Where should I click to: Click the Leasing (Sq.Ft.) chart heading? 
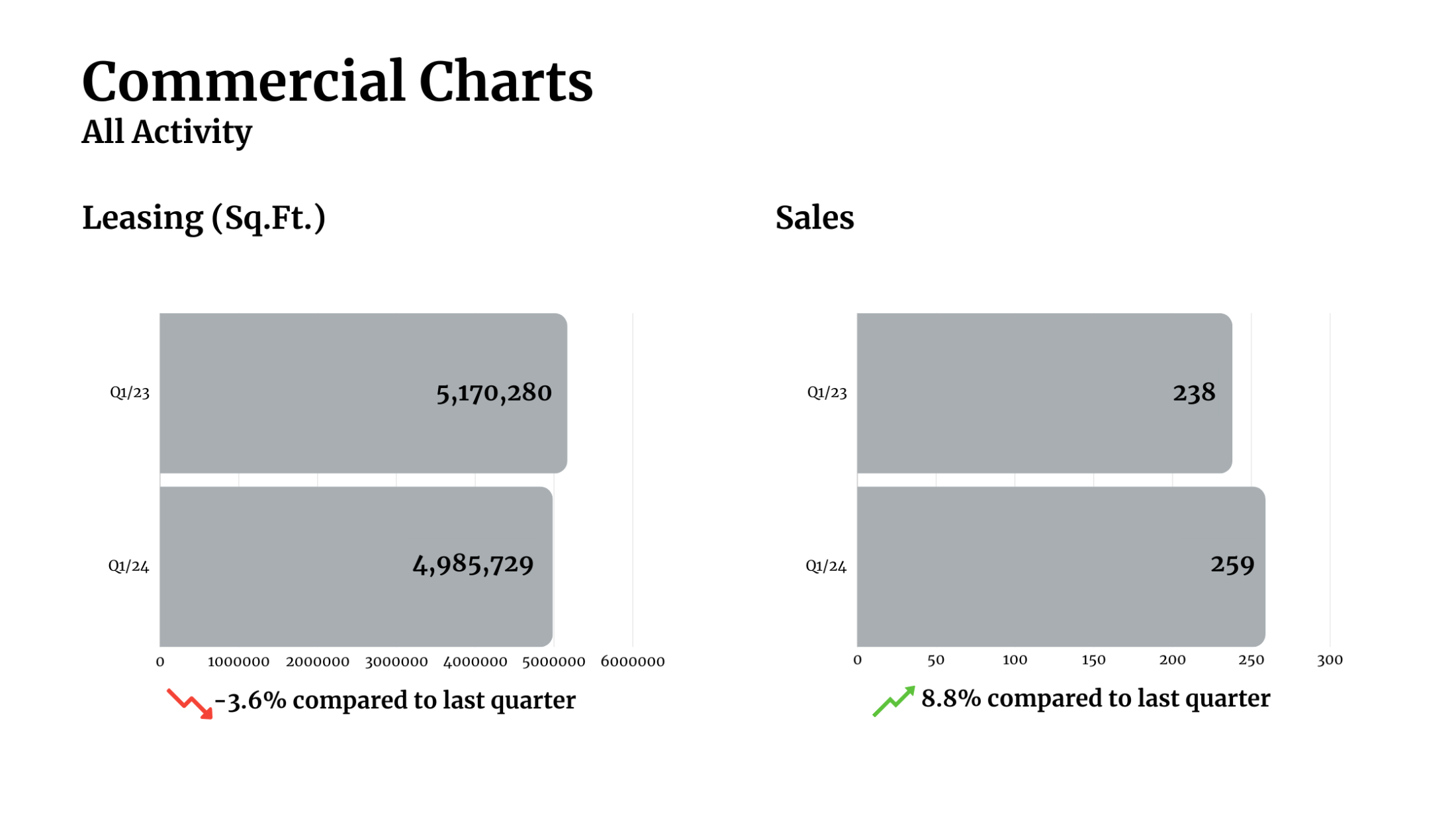[204, 218]
